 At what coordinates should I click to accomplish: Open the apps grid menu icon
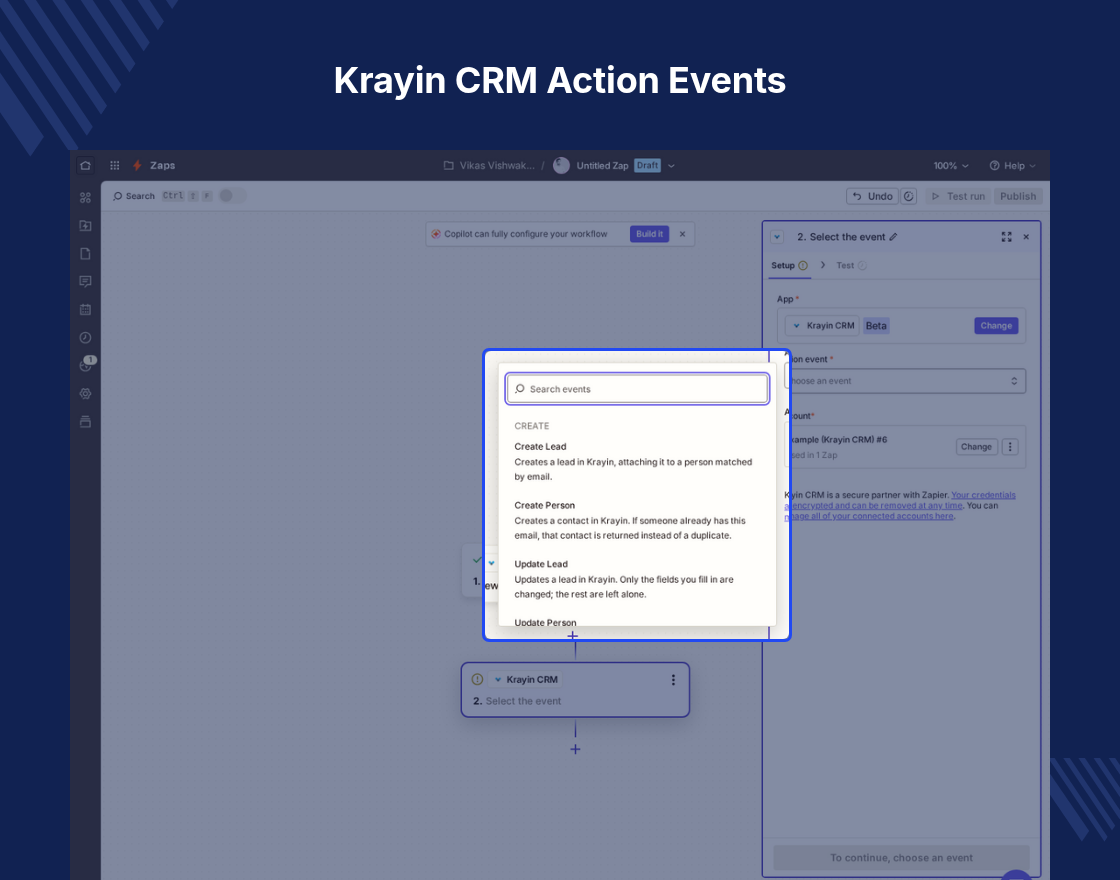pyautogui.click(x=114, y=166)
